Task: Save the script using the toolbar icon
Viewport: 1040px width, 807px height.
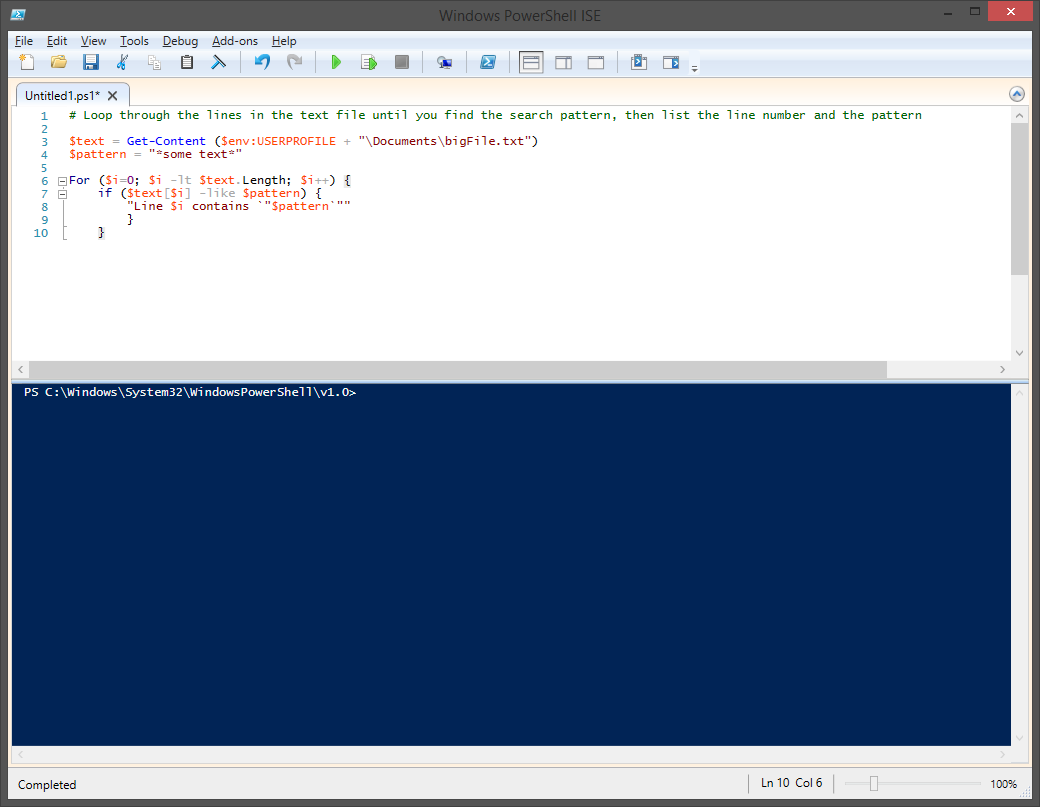Action: pyautogui.click(x=91, y=62)
